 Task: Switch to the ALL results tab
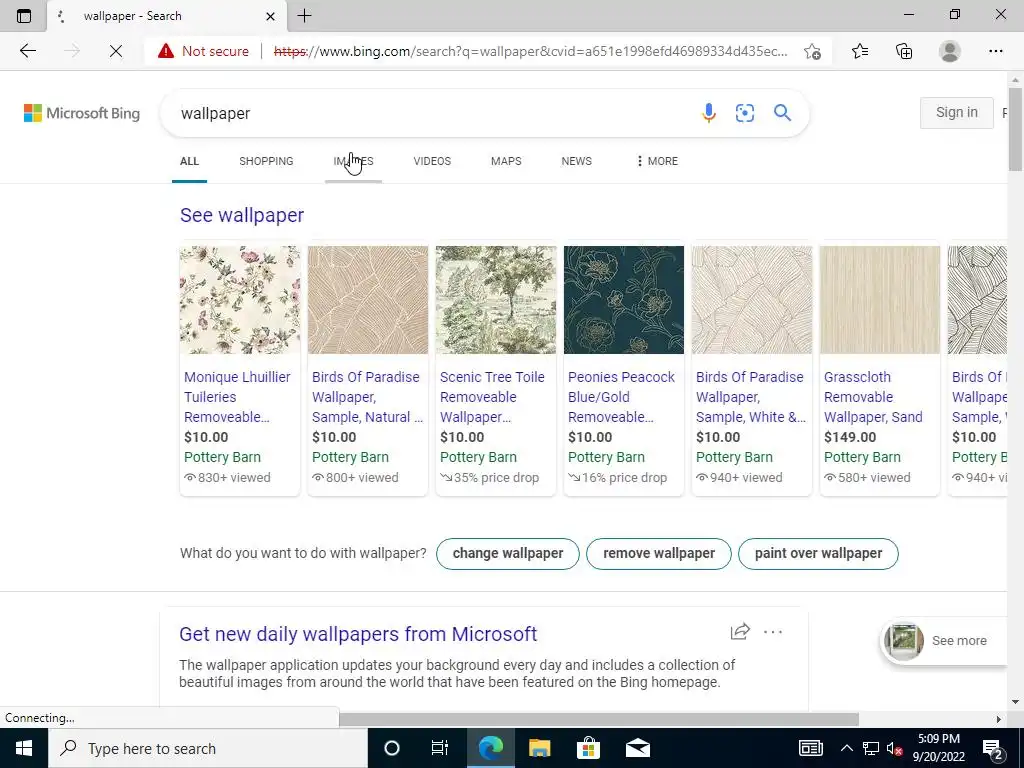coord(189,161)
